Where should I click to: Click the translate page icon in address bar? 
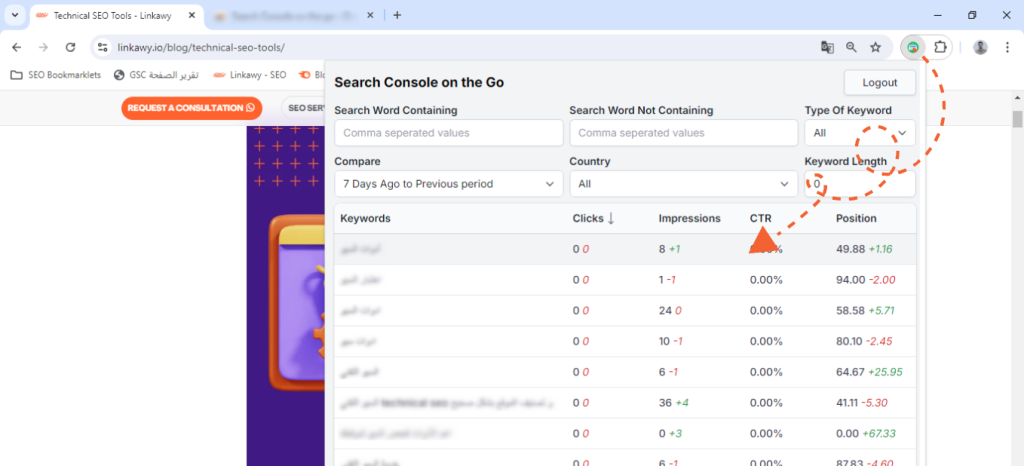click(827, 47)
